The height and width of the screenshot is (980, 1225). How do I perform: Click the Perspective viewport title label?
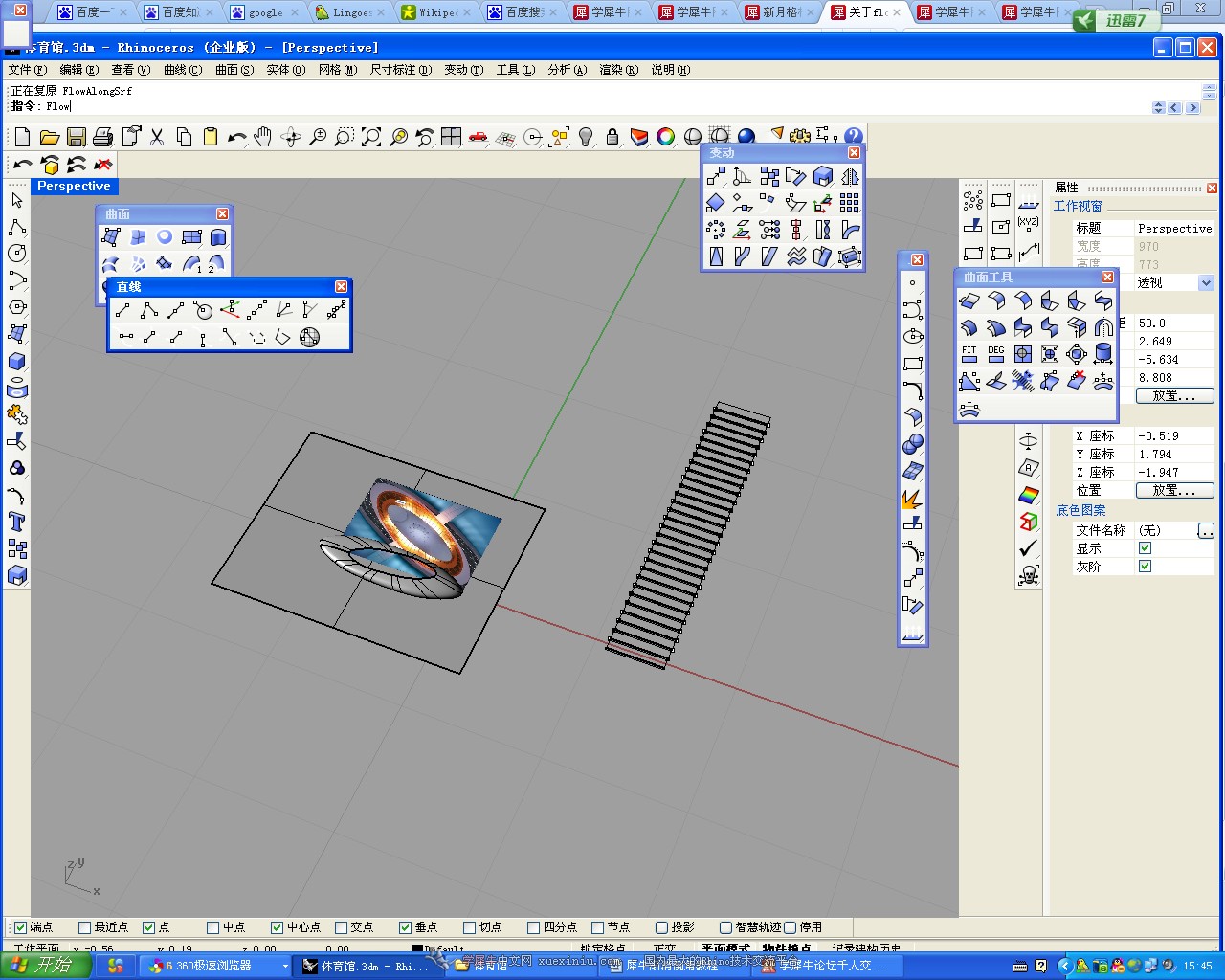(74, 187)
